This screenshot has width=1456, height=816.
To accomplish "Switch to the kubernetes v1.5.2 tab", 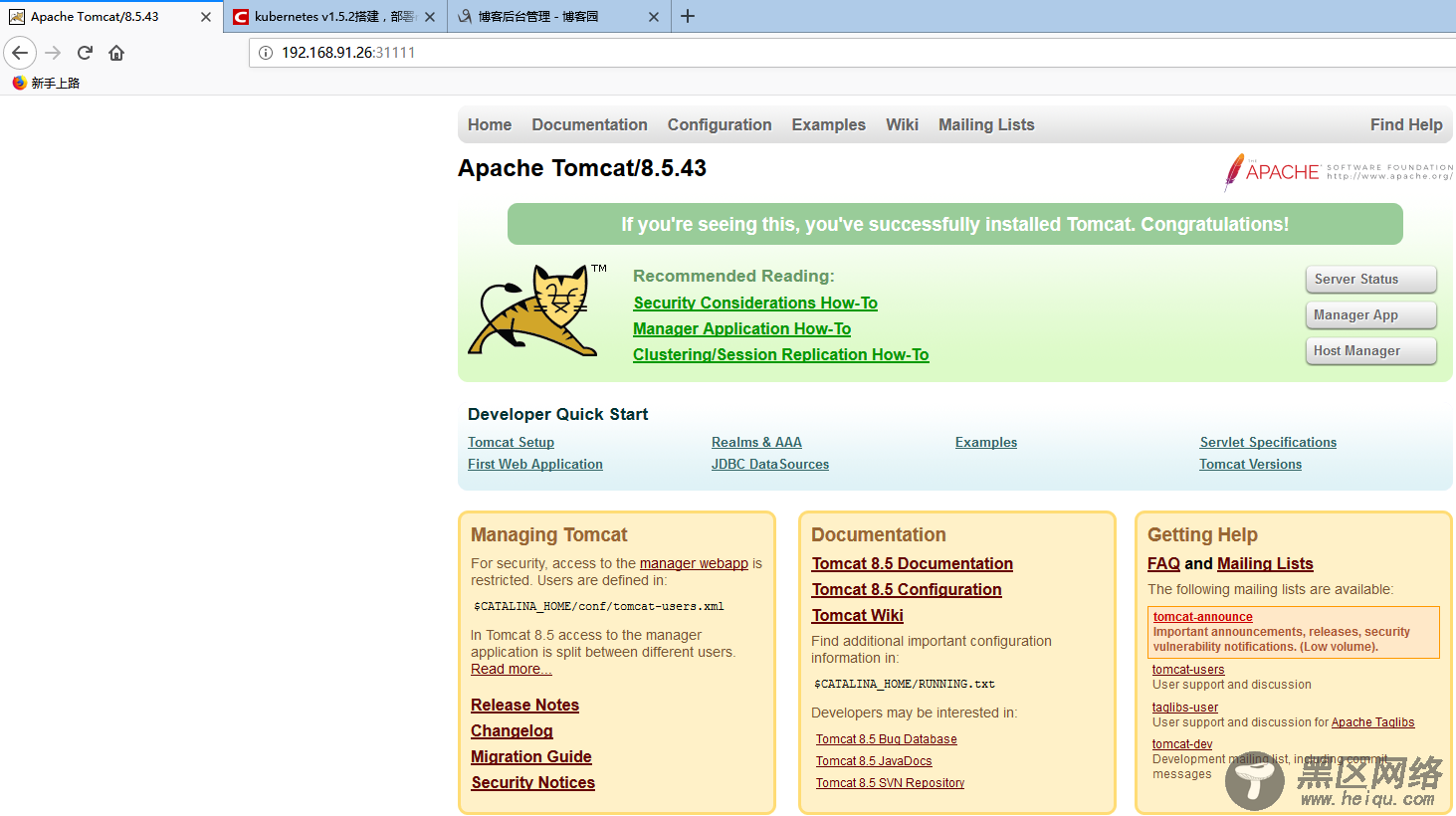I will tap(334, 17).
